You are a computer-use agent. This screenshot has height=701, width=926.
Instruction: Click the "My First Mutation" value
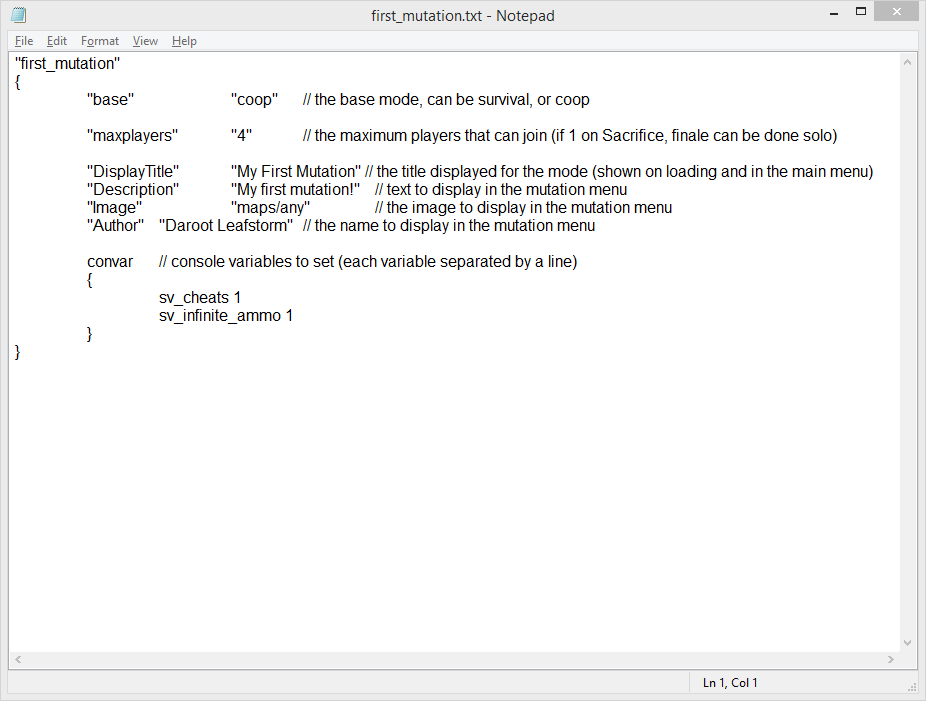[x=296, y=172]
